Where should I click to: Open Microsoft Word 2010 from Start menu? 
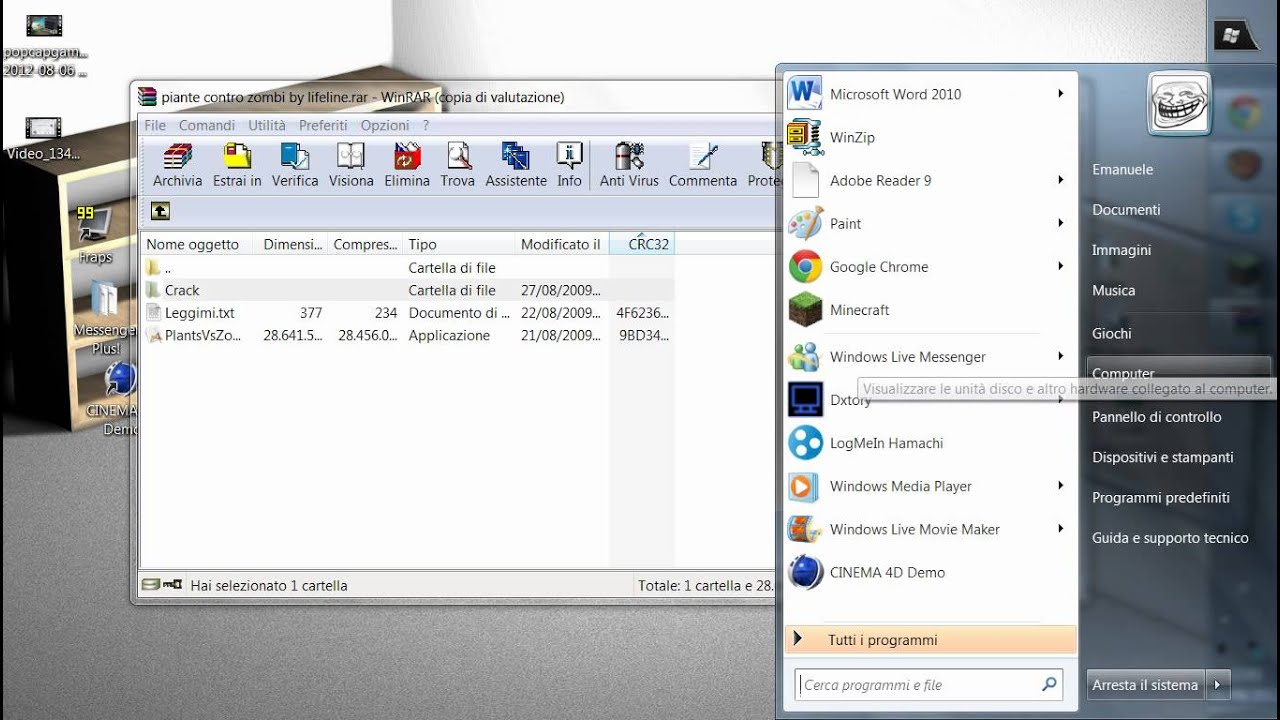925,94
